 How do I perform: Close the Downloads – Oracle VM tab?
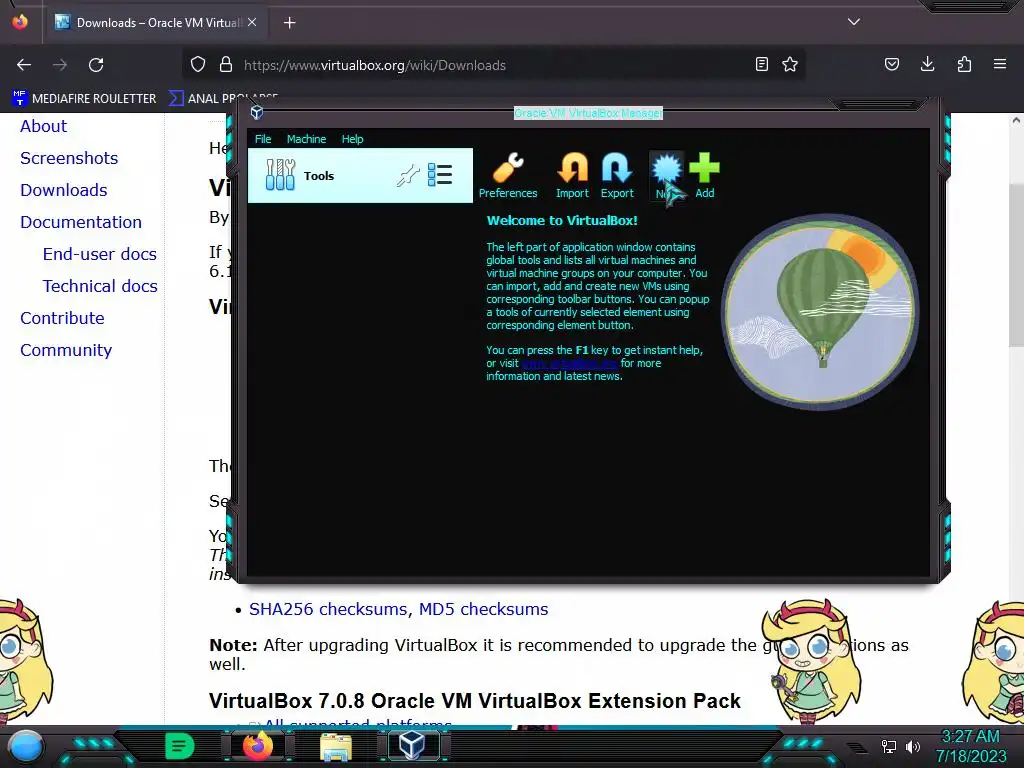252,22
